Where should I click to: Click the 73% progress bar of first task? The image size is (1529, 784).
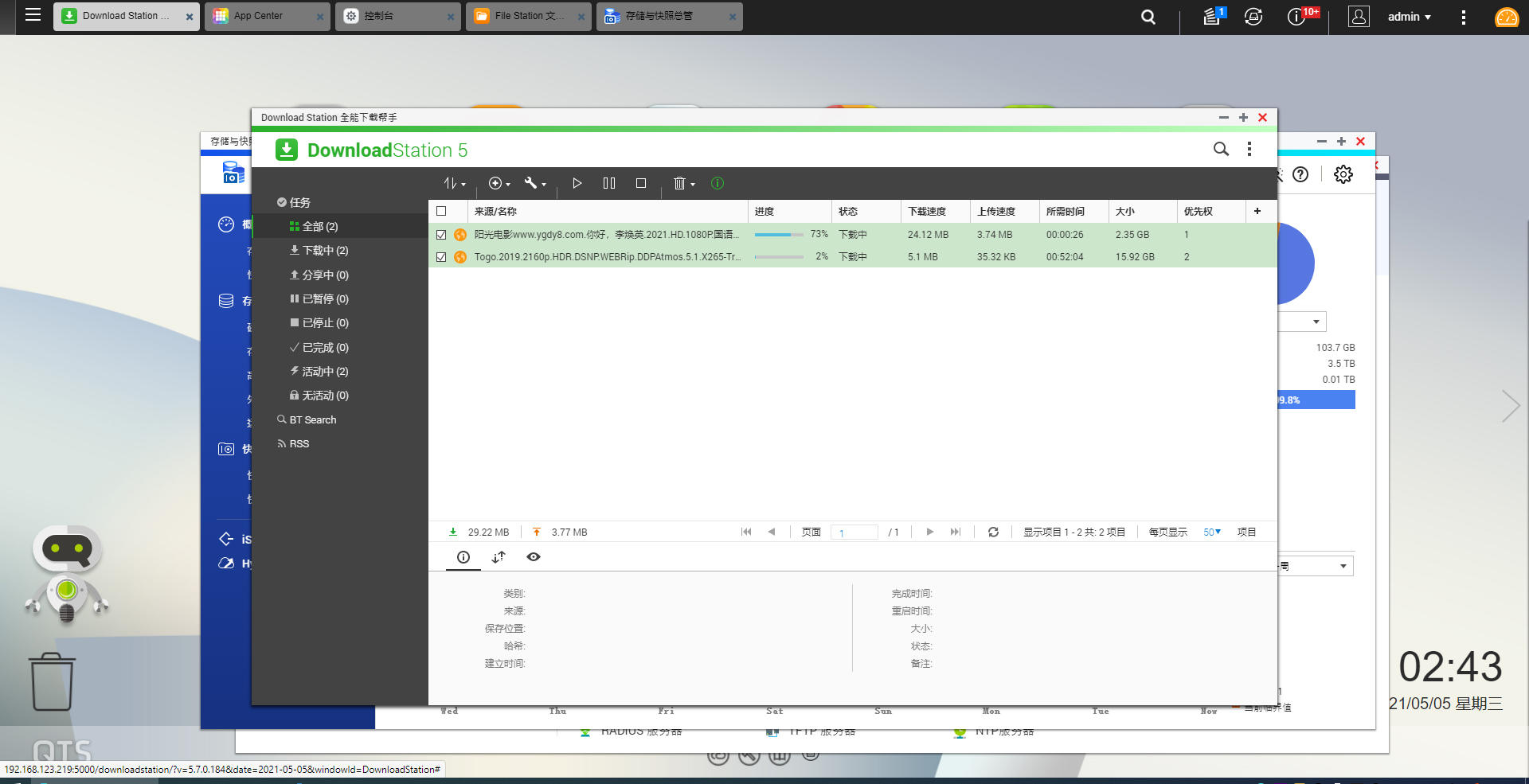778,235
